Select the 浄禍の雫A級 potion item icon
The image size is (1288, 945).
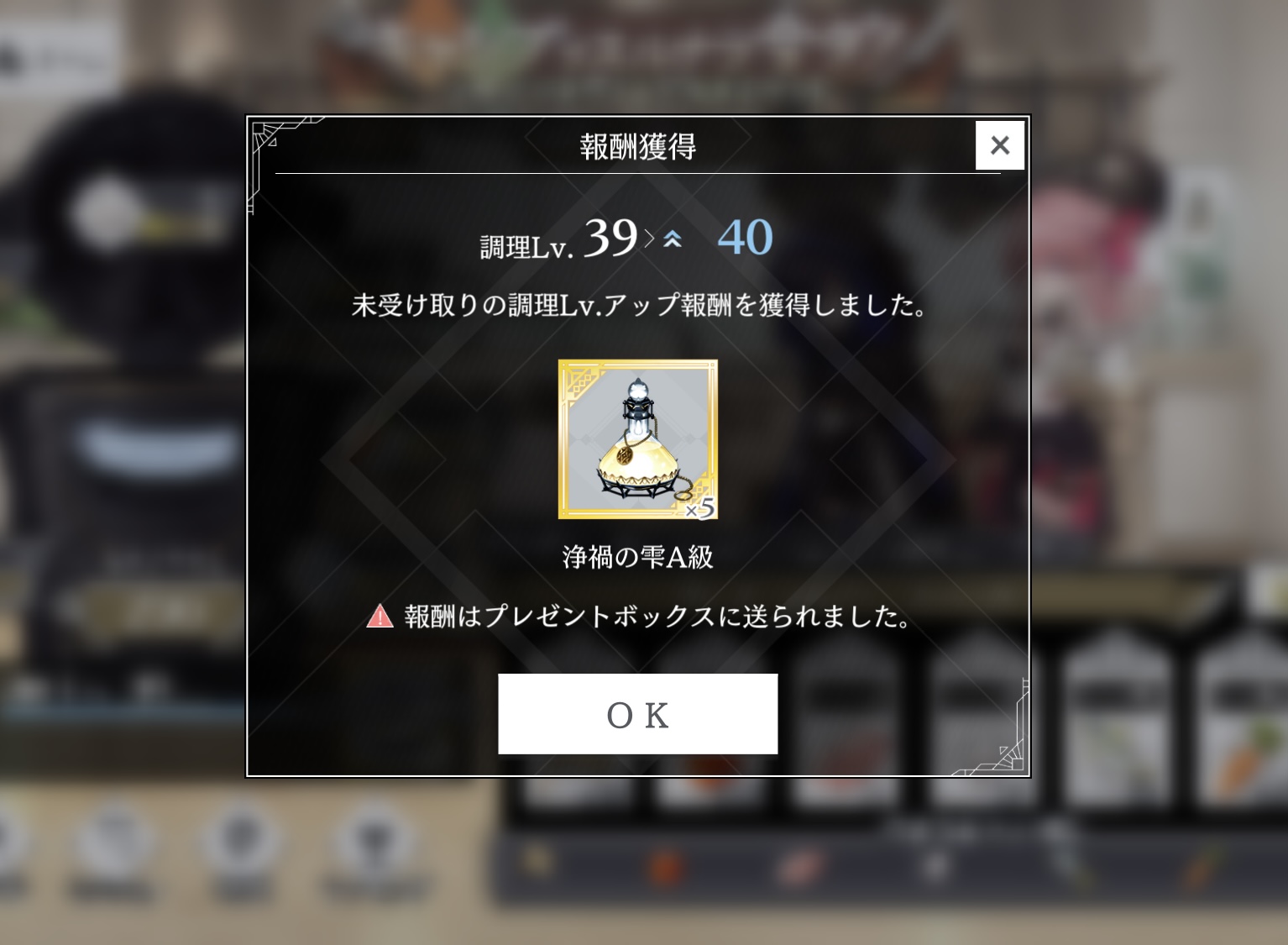tap(638, 439)
